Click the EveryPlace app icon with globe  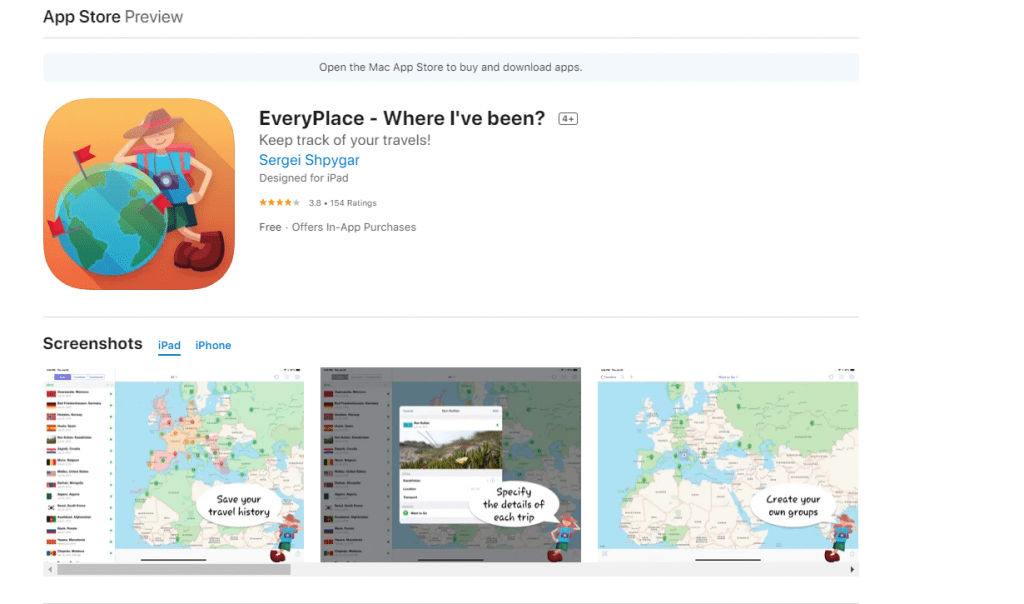click(139, 194)
